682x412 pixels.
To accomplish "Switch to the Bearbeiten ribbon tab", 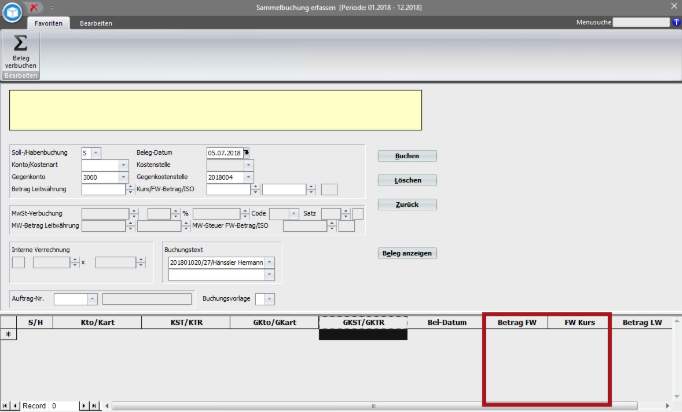I will tap(97, 22).
